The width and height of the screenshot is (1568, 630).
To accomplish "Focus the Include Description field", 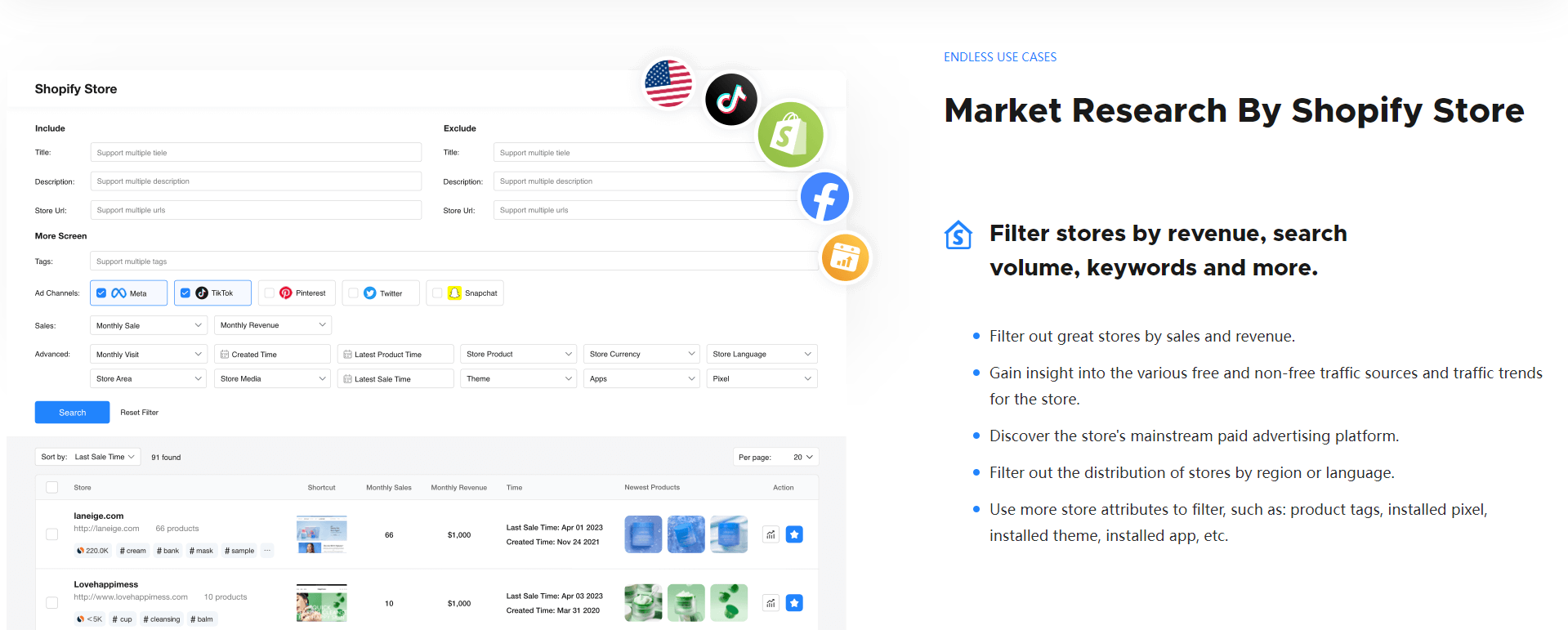I will coord(256,181).
